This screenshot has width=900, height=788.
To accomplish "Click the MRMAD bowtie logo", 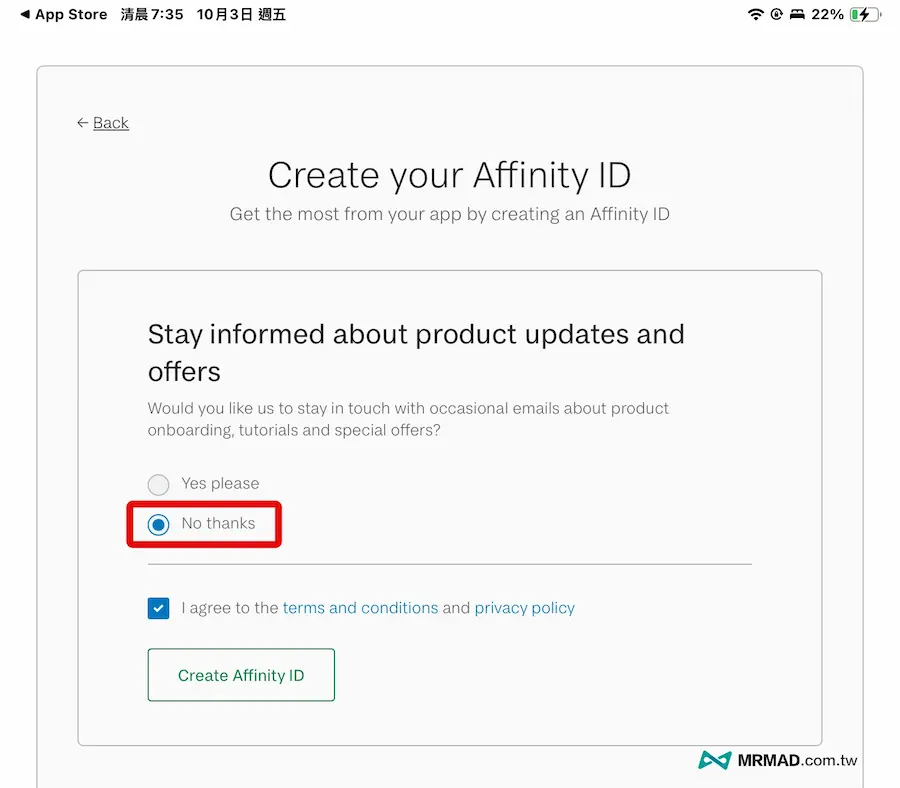I will pos(716,760).
